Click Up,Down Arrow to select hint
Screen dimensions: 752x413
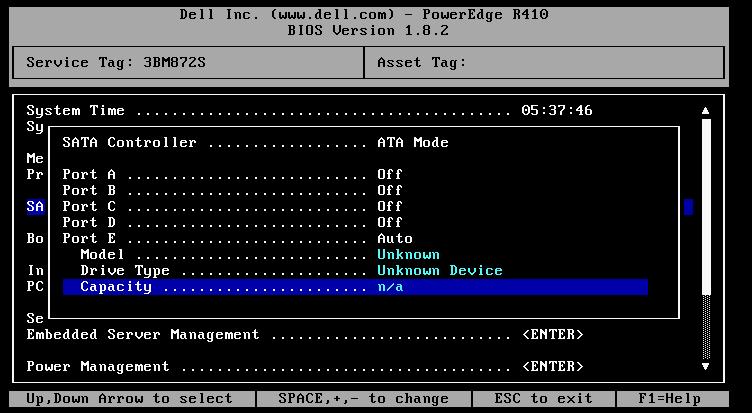[x=129, y=399]
